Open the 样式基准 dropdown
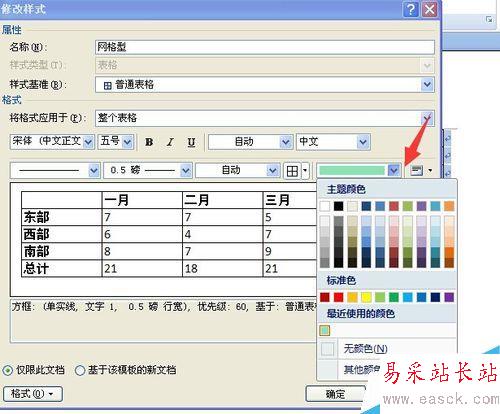500x414 pixels. click(427, 85)
